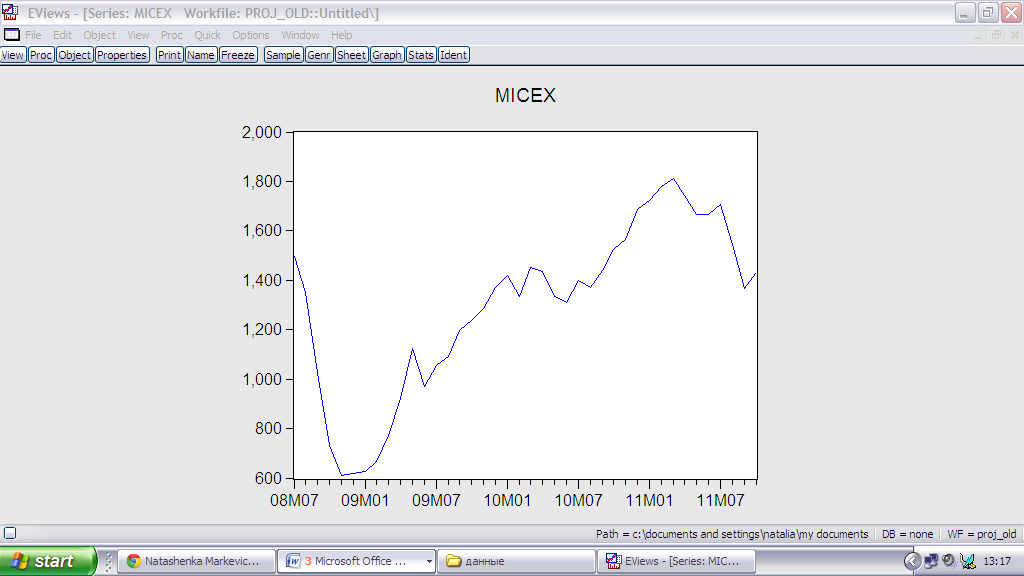Click the WF = proj_old status entry

pyautogui.click(x=982, y=534)
